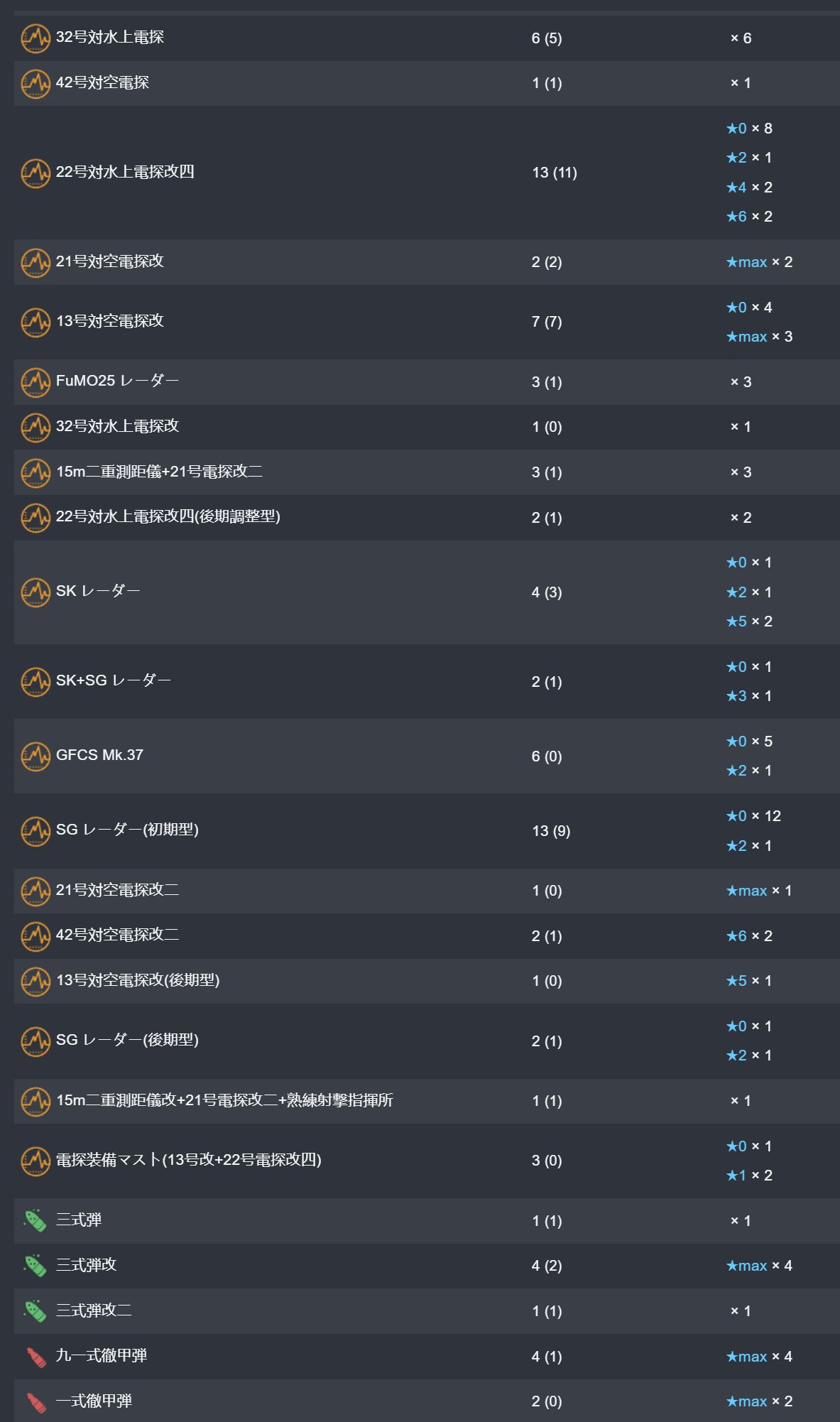Click the radar icon next to 42号対空電探

tap(35, 84)
